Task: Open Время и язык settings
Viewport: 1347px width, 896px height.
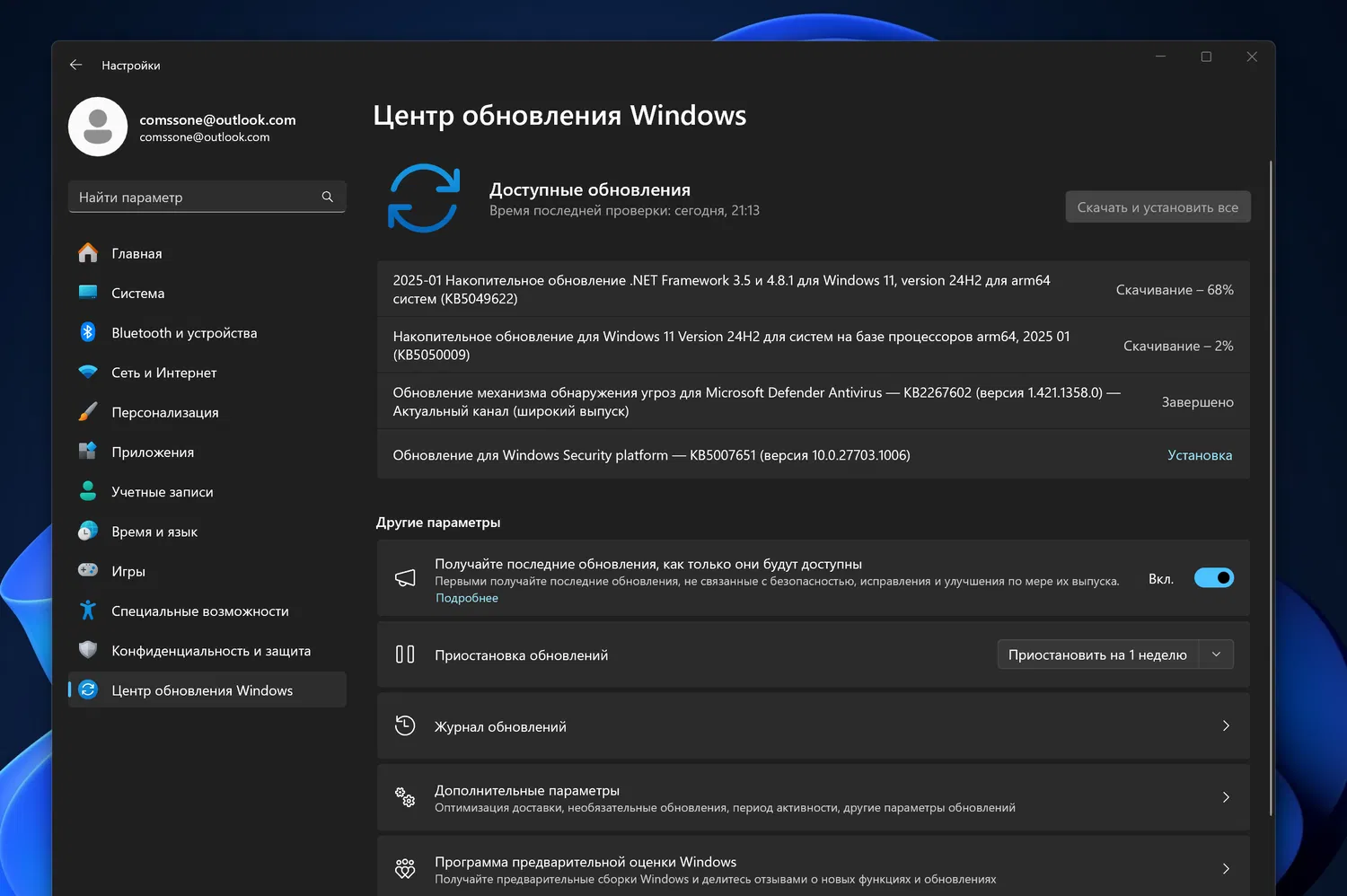Action: point(207,531)
